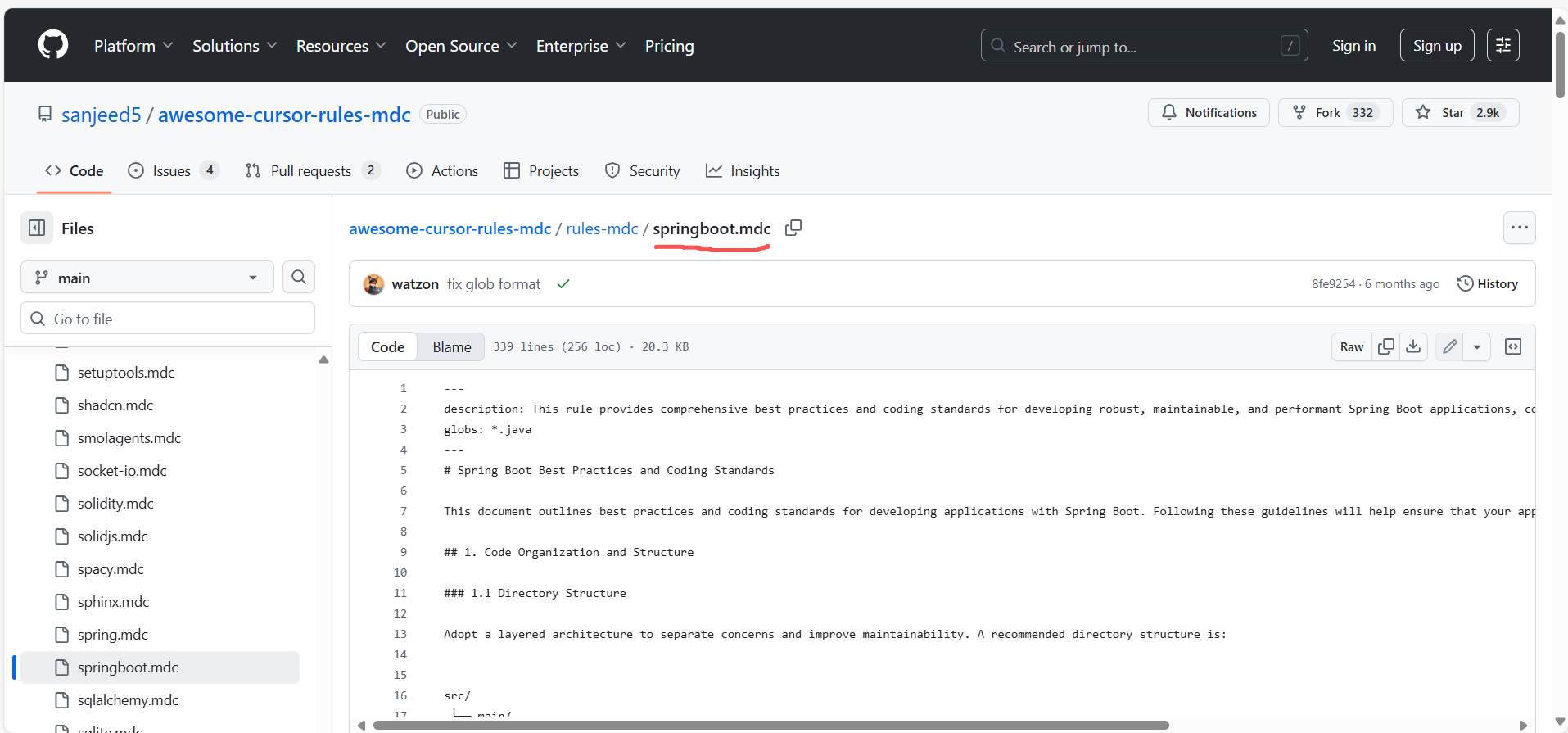
Task: Open the Raw file view
Action: (1352, 346)
